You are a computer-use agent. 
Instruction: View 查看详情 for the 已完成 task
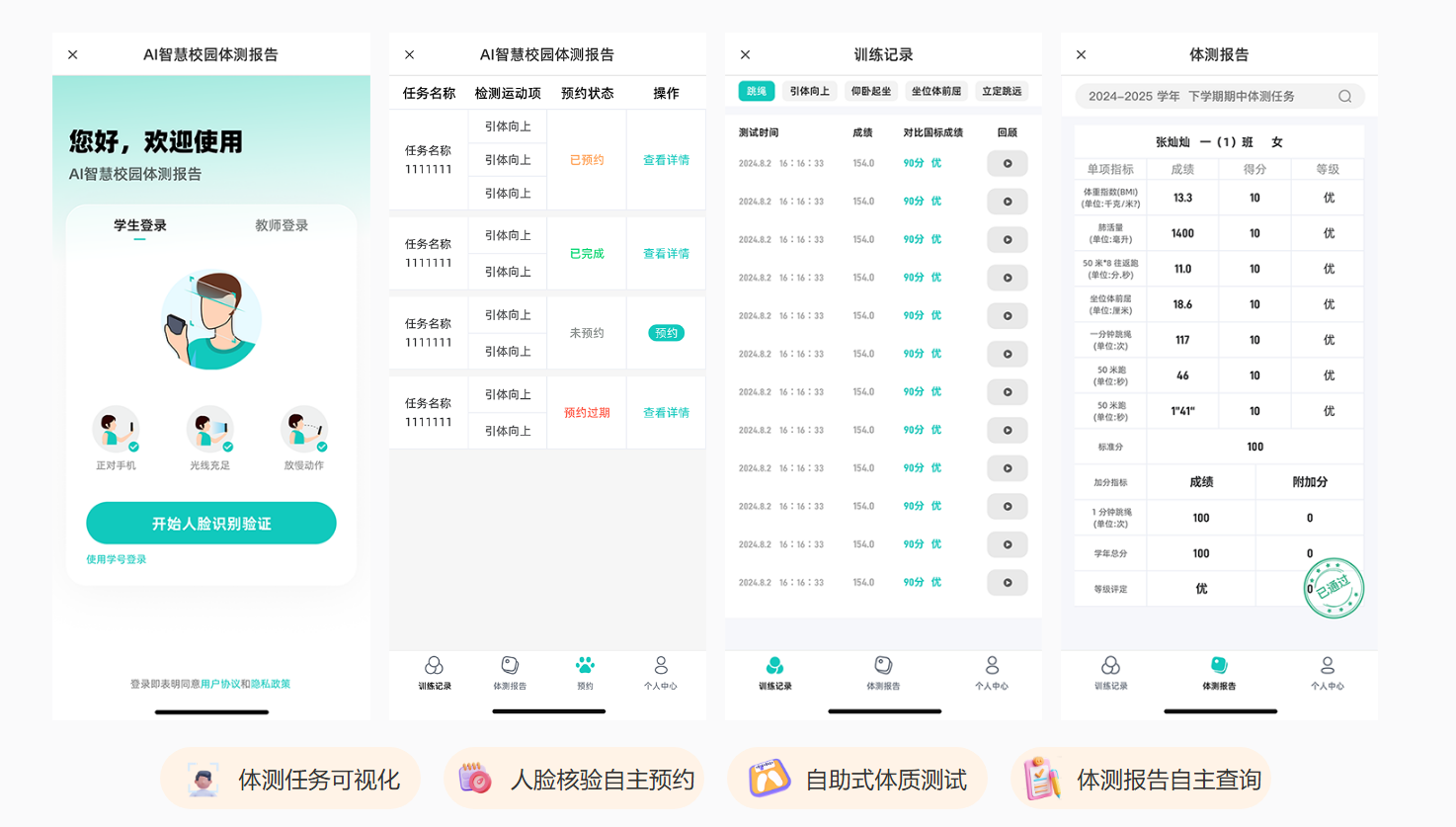click(x=666, y=254)
